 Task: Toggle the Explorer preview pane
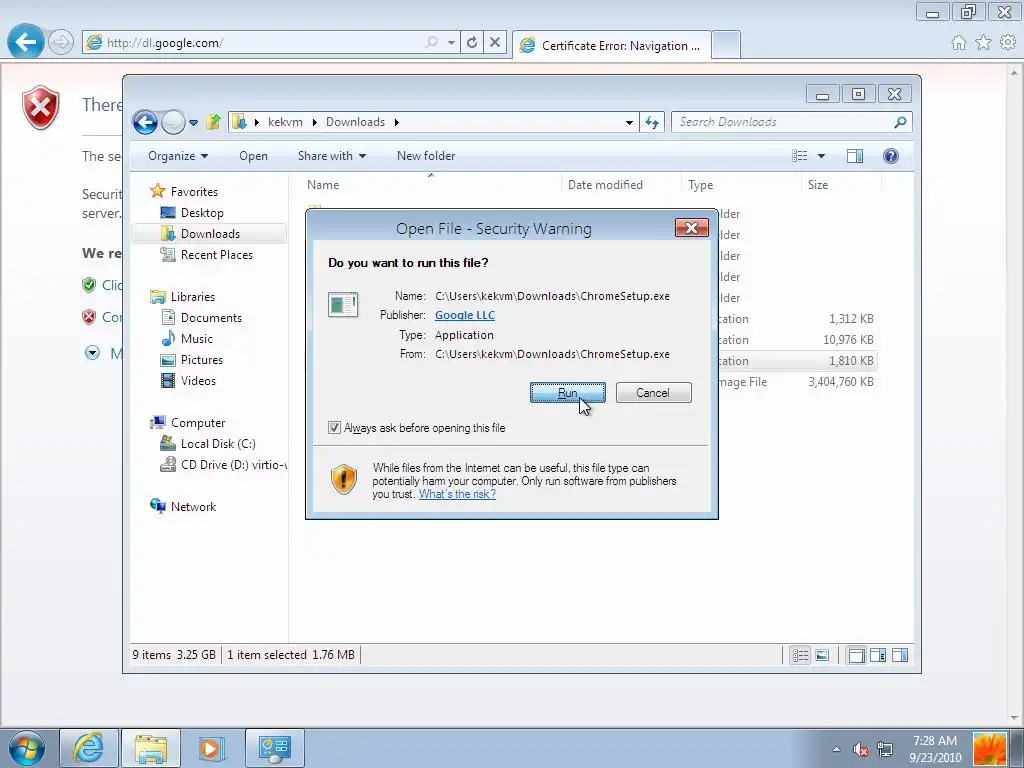point(855,156)
